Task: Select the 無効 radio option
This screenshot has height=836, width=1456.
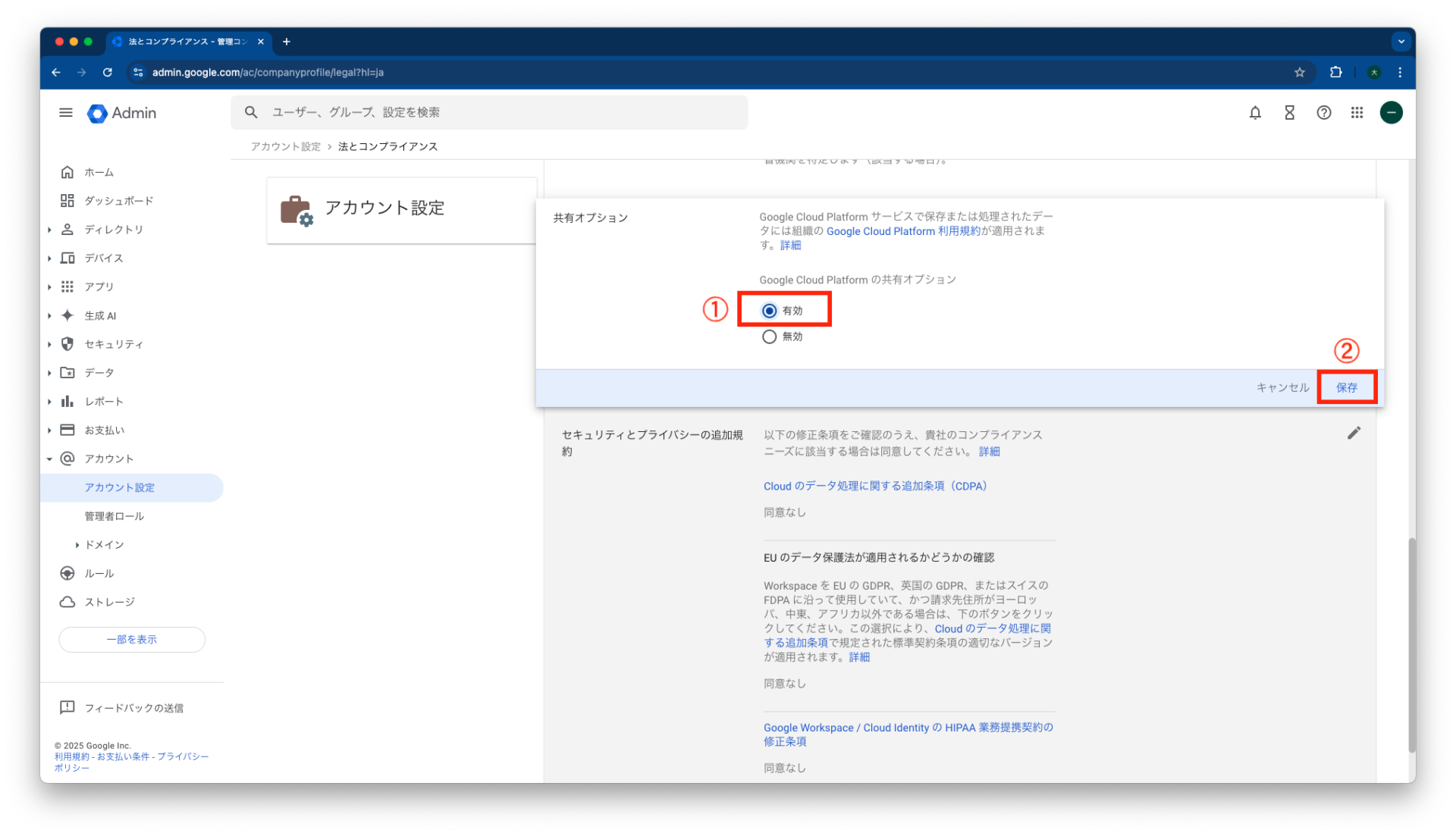Action: (x=769, y=337)
